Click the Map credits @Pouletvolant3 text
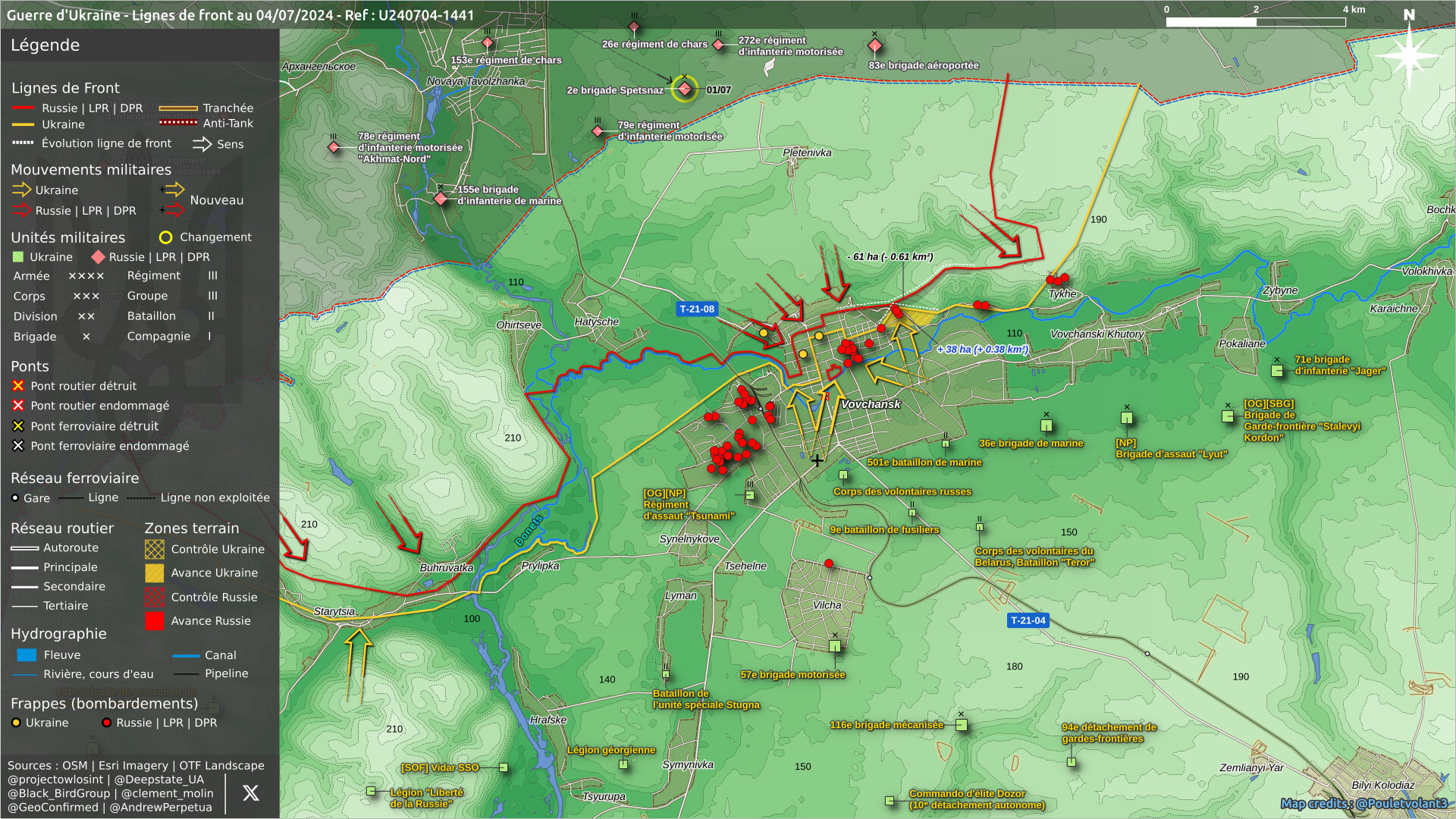1456x819 pixels. [x=1363, y=804]
